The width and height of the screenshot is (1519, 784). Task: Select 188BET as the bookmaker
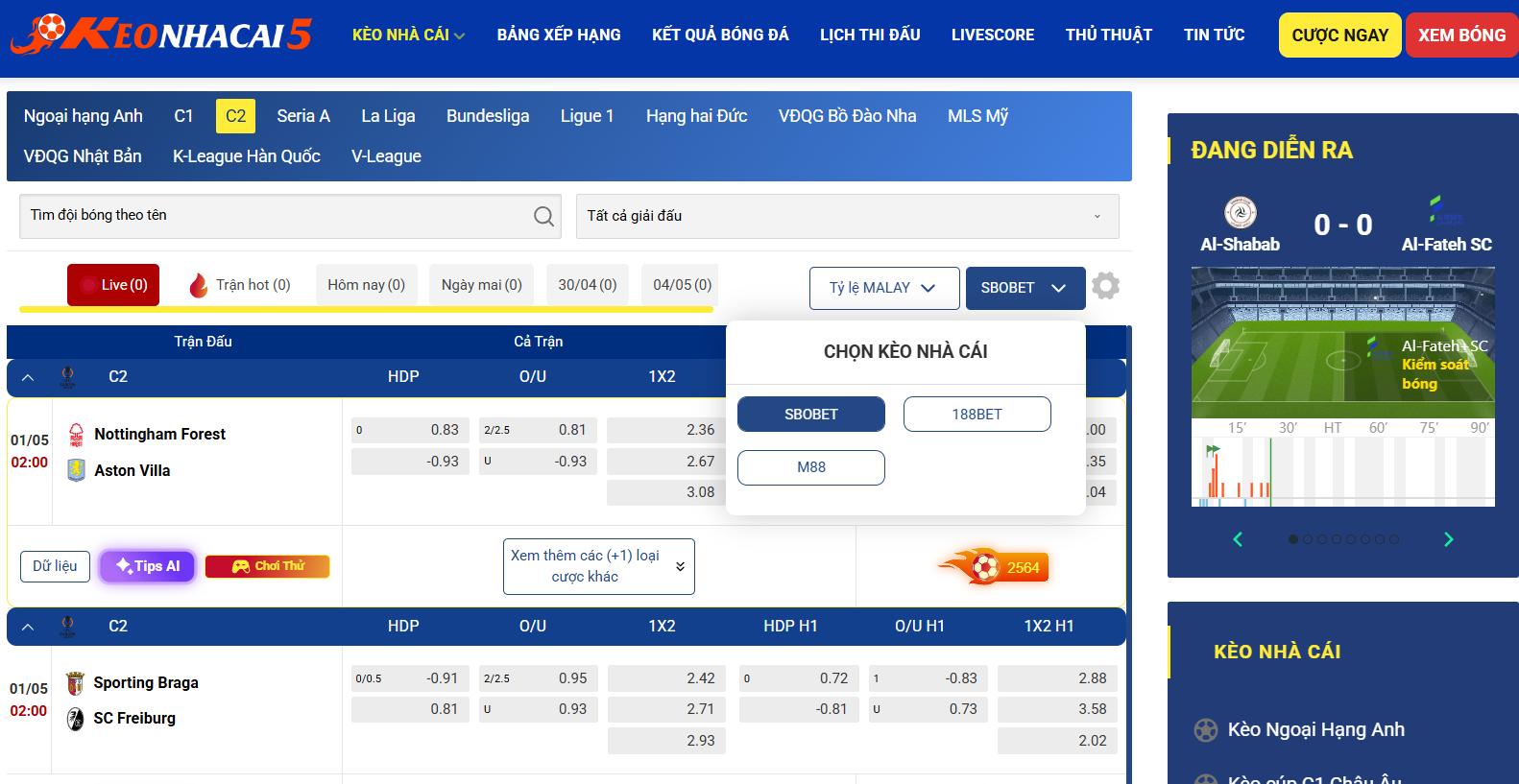click(976, 415)
